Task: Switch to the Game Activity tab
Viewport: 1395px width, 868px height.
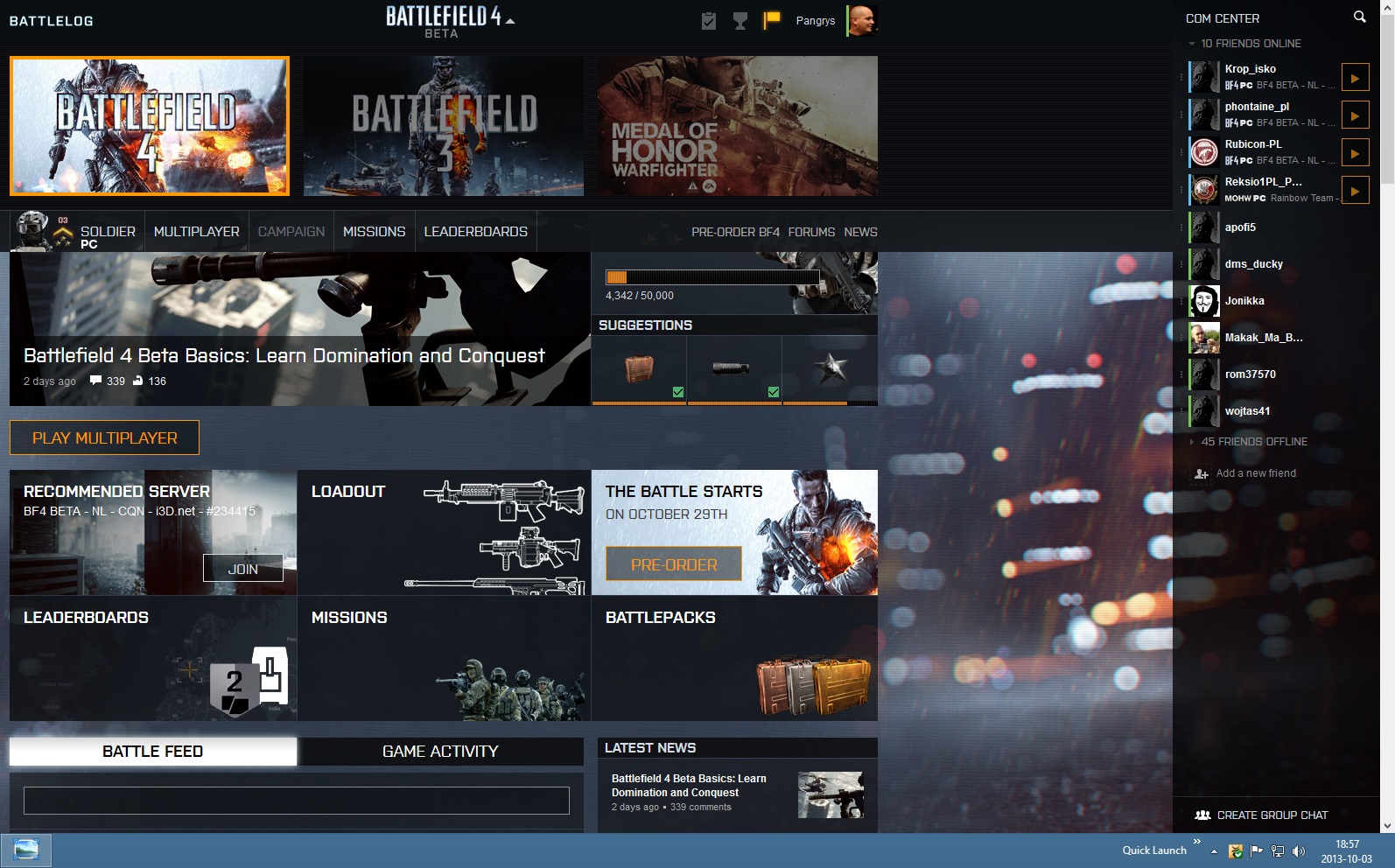Action: pyautogui.click(x=440, y=752)
